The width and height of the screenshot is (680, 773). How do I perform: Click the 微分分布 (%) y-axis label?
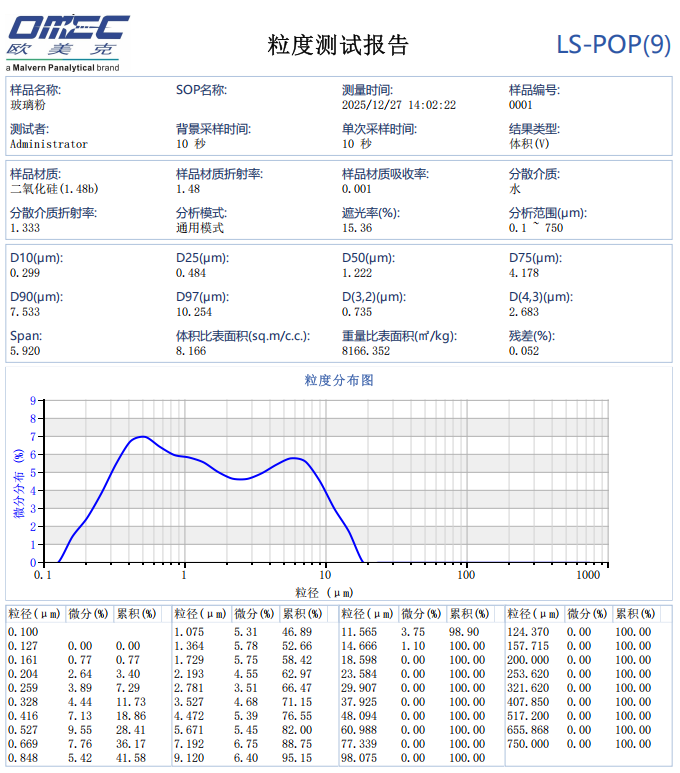17,483
